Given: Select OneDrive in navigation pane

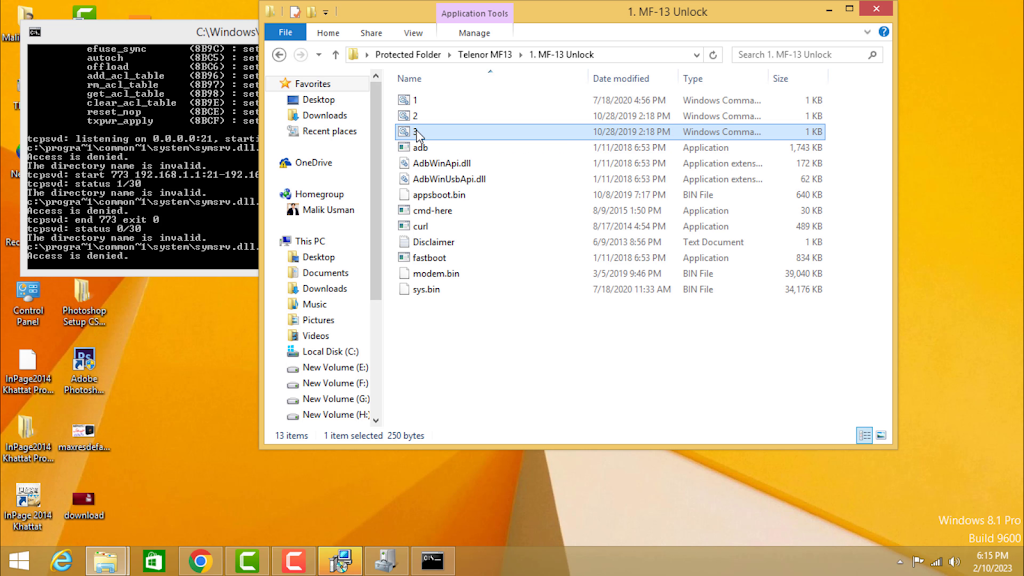Looking at the screenshot, I should point(313,163).
